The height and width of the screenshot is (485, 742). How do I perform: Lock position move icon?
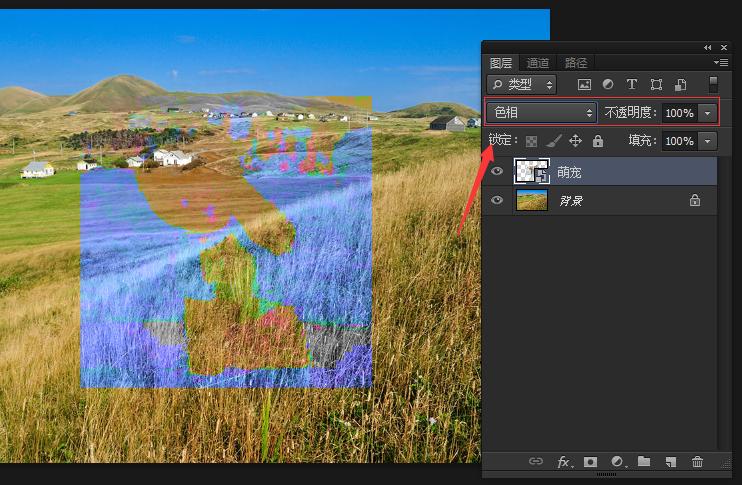click(x=575, y=141)
